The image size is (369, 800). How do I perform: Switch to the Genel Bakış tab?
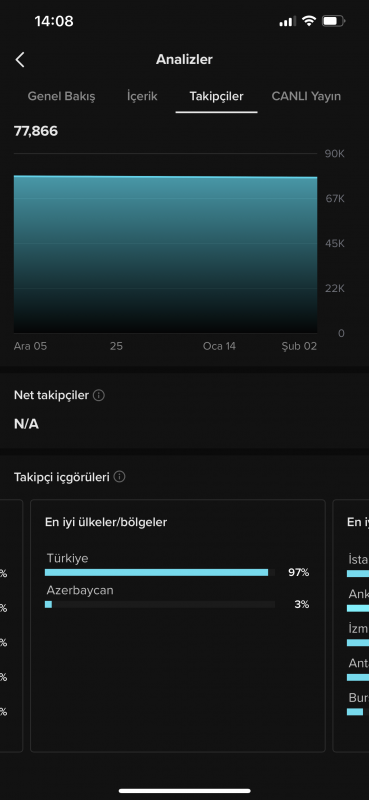click(x=61, y=96)
